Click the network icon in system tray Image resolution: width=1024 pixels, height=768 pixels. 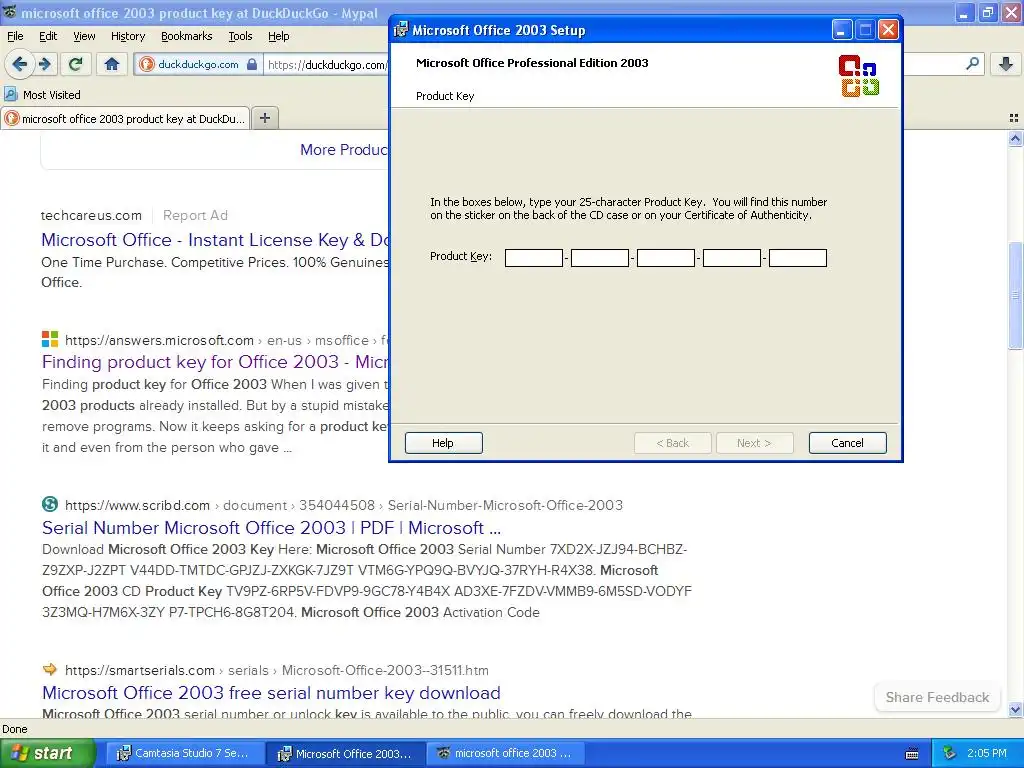coord(950,754)
